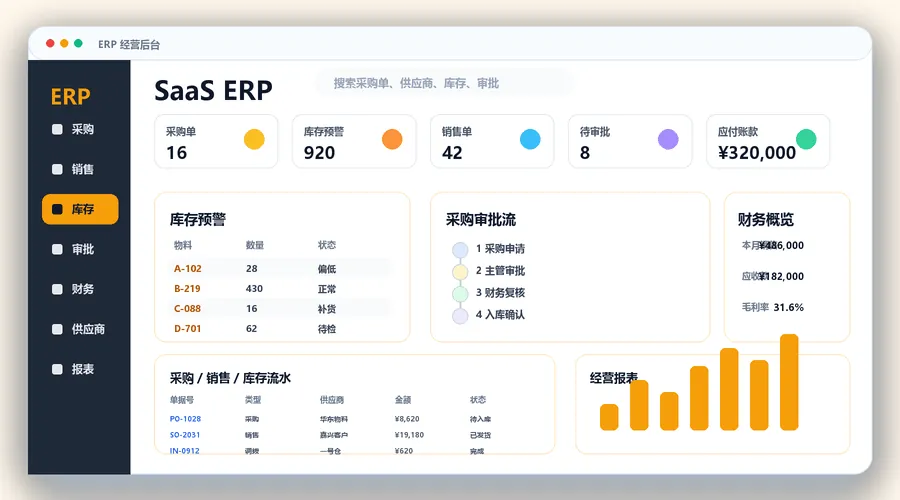This screenshot has height=500, width=900.
Task: Click the green dot on 应付账款 card
Action: point(806,139)
